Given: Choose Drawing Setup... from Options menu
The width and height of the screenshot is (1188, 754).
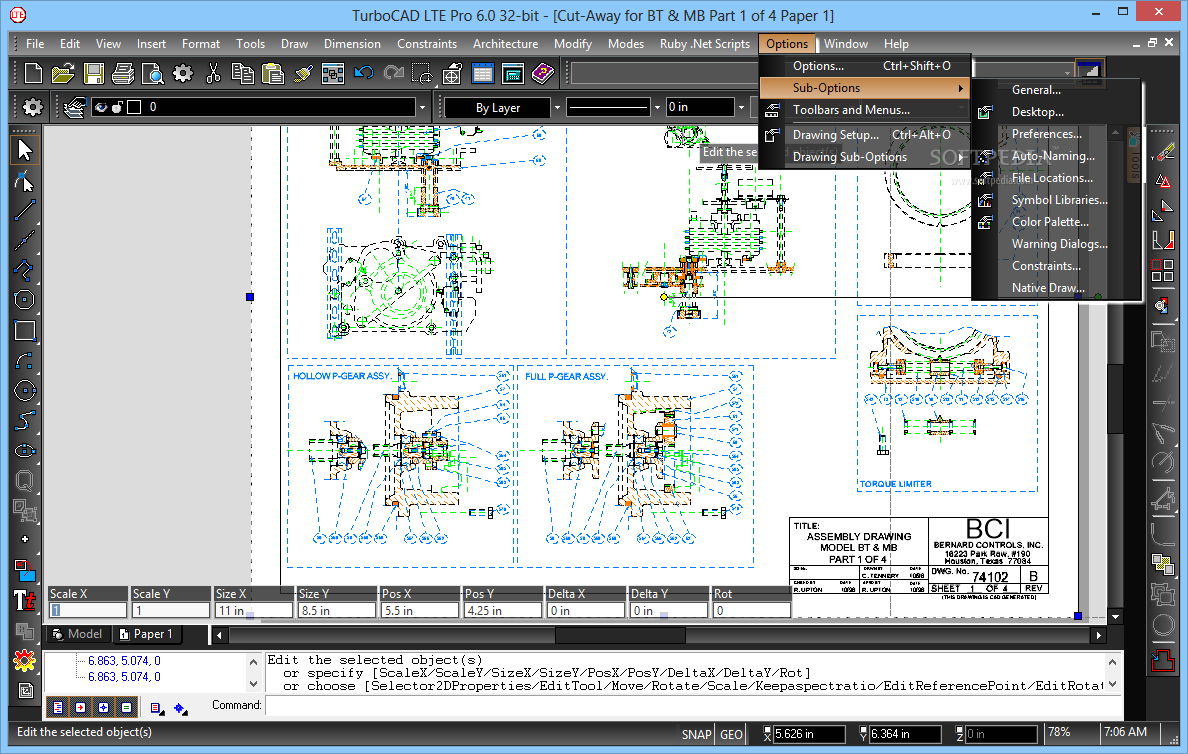Looking at the screenshot, I should [x=864, y=135].
